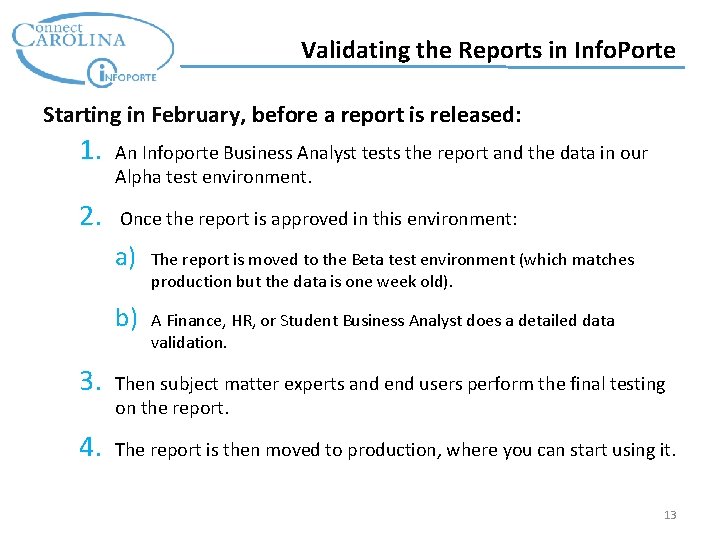Select sub-item marker a)
The height and width of the screenshot is (540, 720).
tap(125, 258)
